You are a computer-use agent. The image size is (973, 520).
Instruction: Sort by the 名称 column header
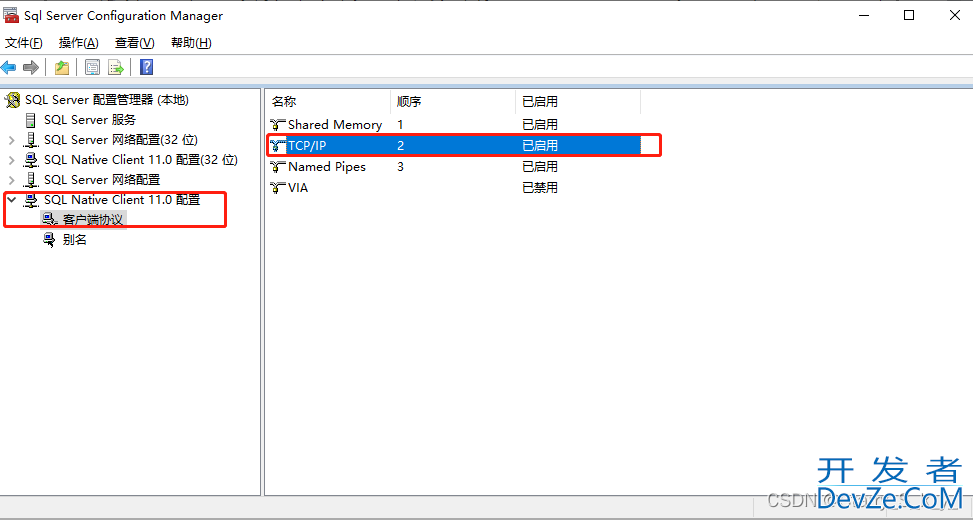coord(328,102)
